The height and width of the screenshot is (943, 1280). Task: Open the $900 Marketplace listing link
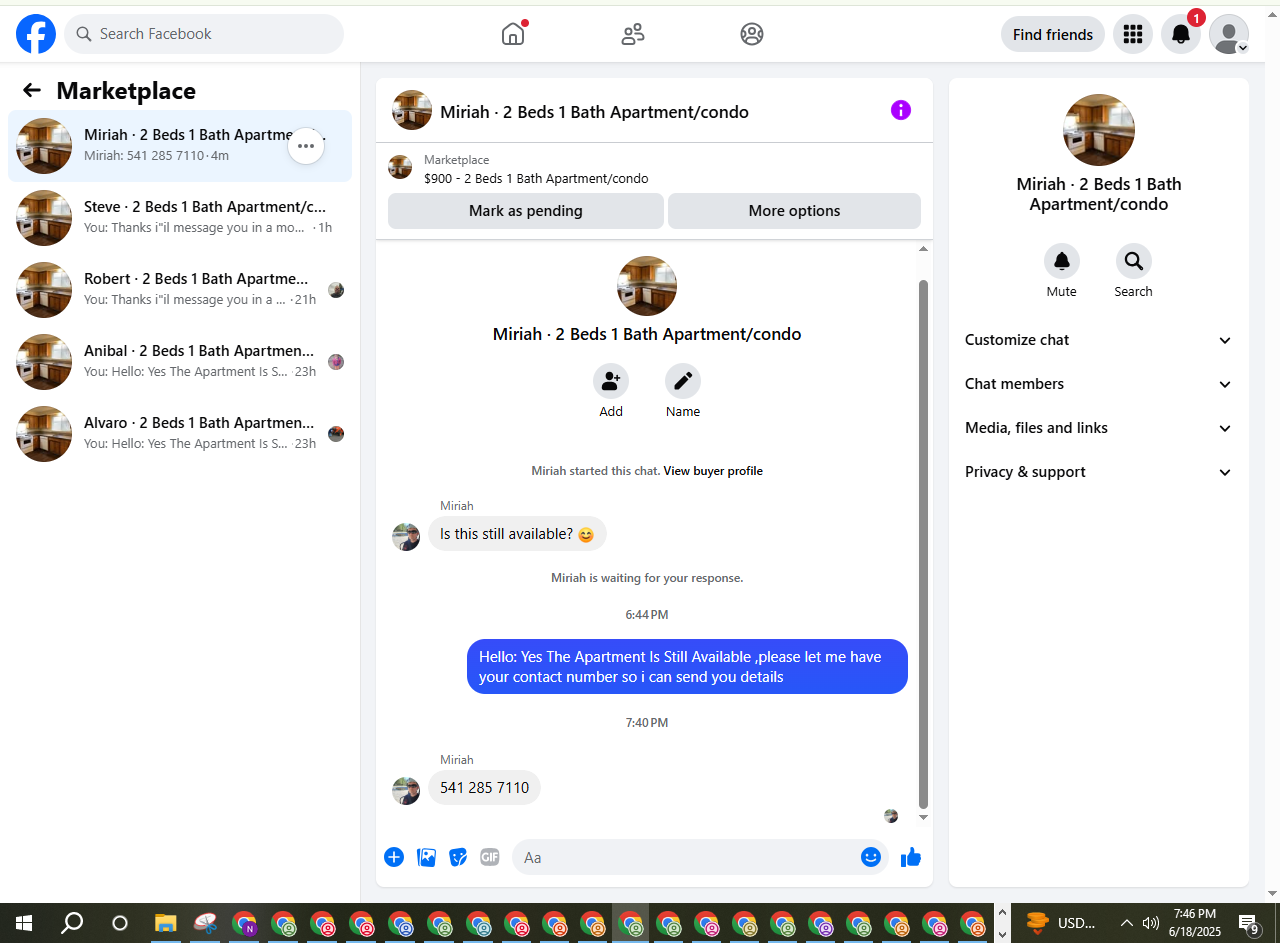tap(536, 179)
